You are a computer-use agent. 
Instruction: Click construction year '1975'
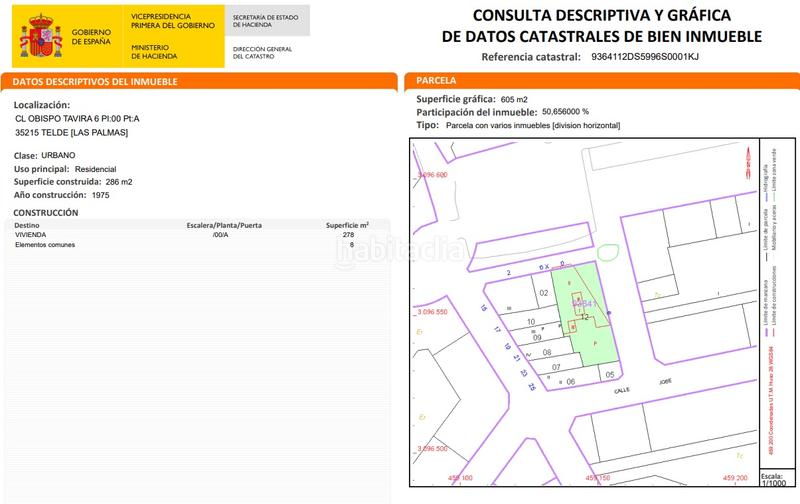click(101, 195)
